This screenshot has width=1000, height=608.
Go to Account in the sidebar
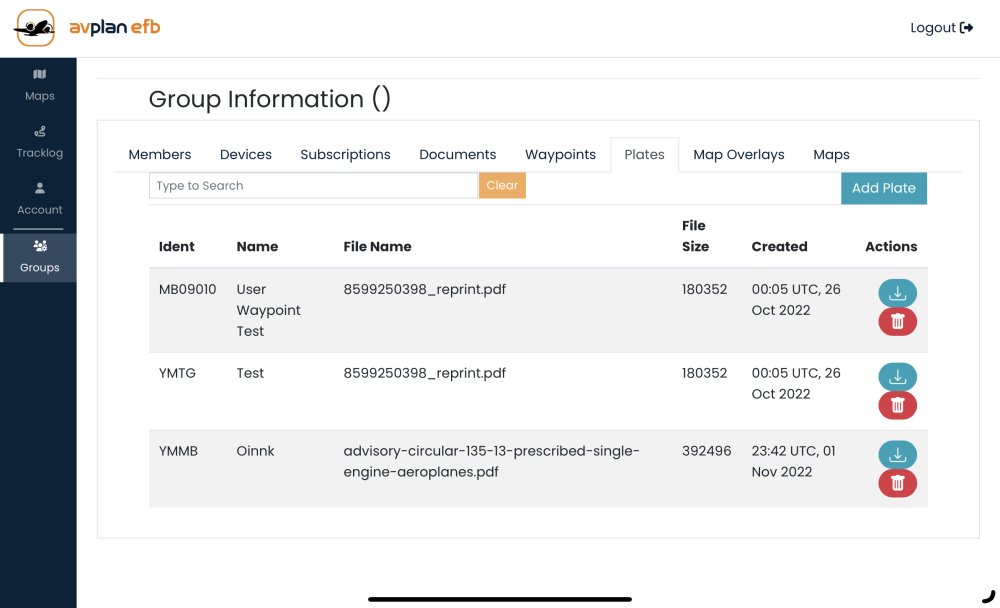click(39, 198)
